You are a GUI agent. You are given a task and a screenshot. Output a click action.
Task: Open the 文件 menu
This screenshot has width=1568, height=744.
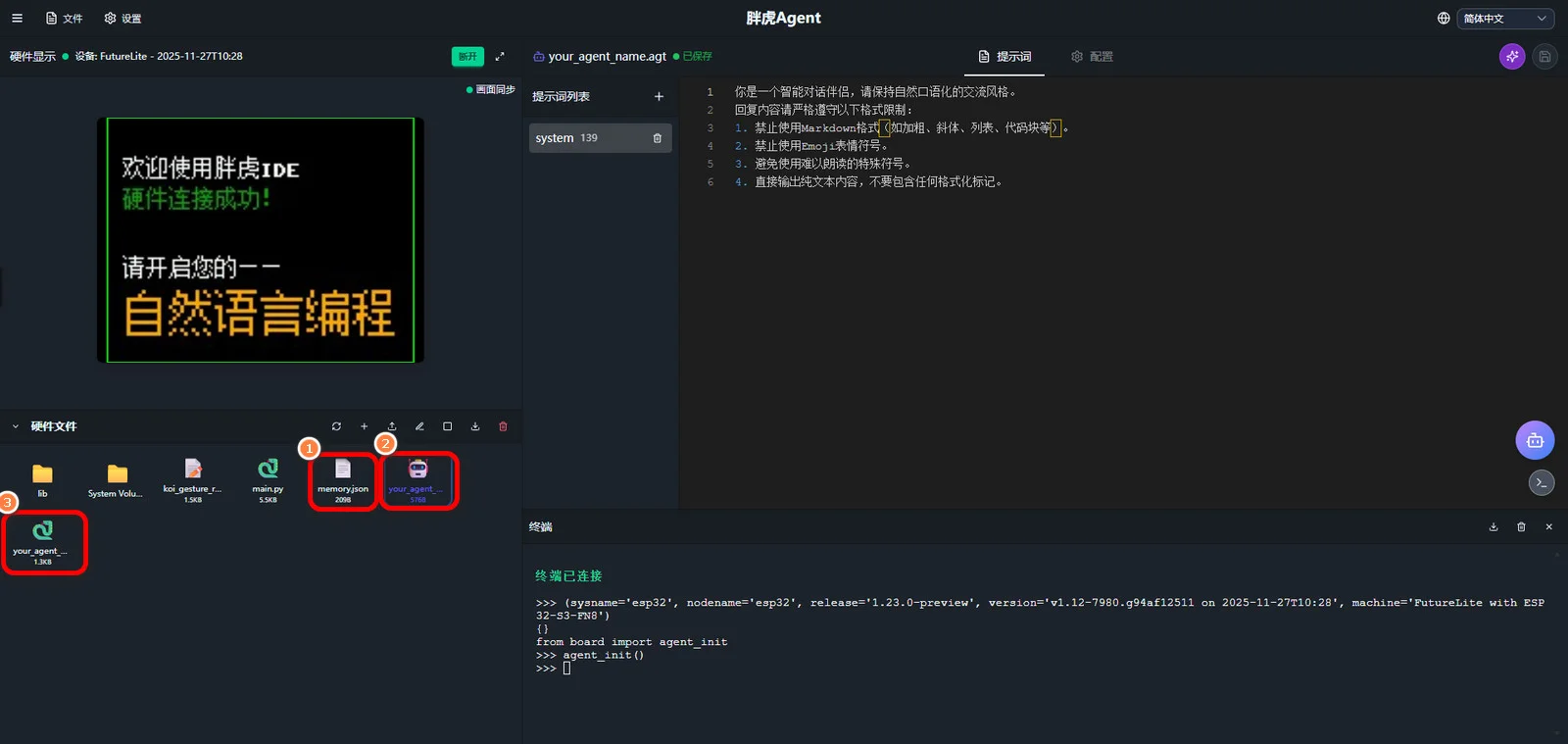65,19
